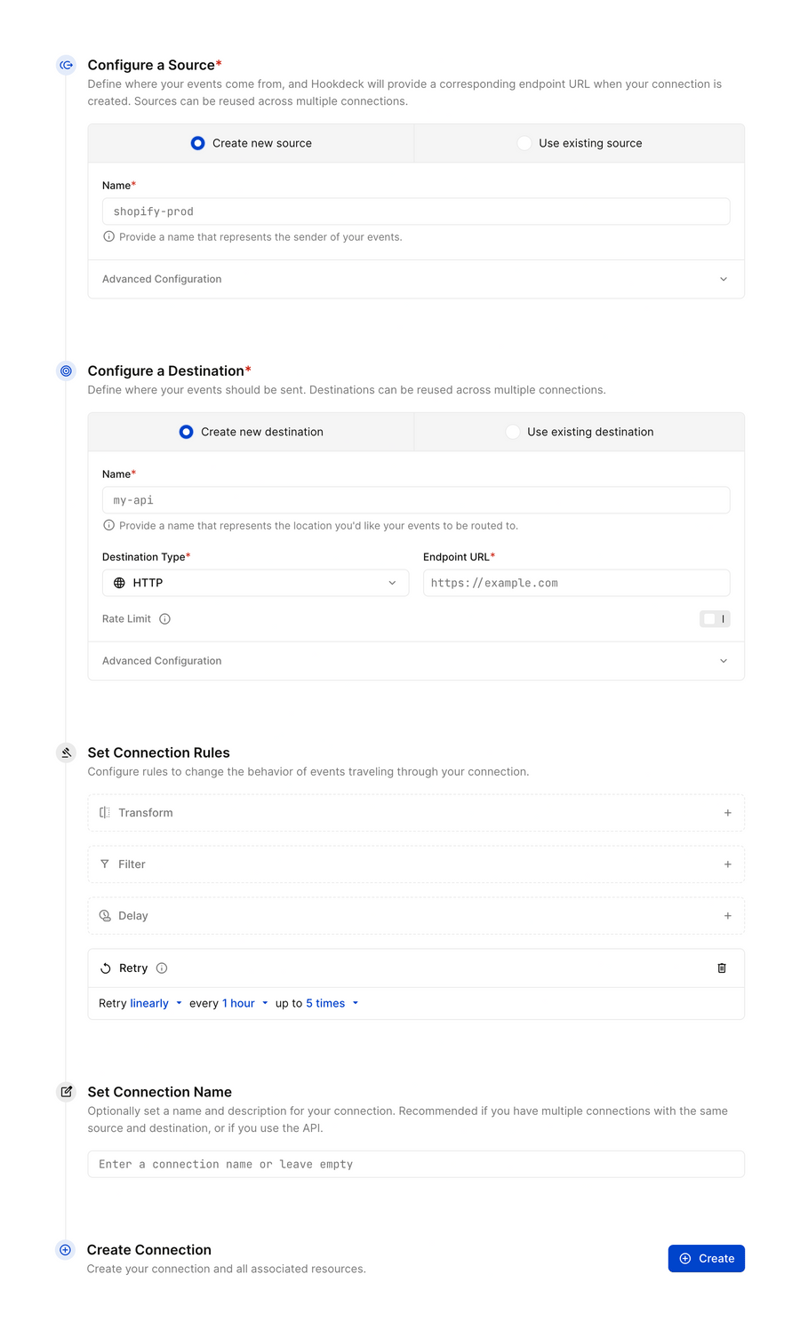Viewport: 800px width, 1330px height.
Task: Add a Delay rule with plus icon
Action: 727,916
